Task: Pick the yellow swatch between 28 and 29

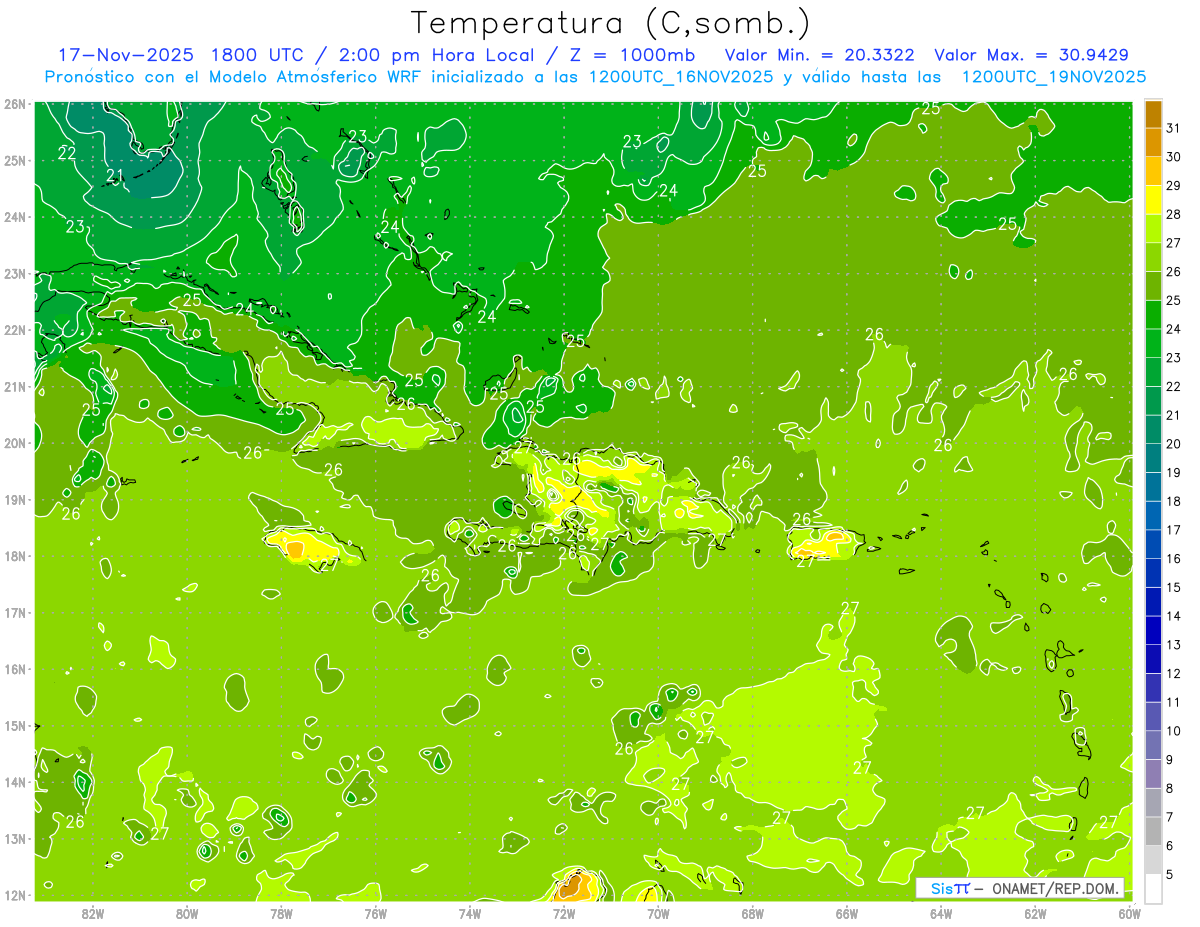Action: tap(1153, 200)
